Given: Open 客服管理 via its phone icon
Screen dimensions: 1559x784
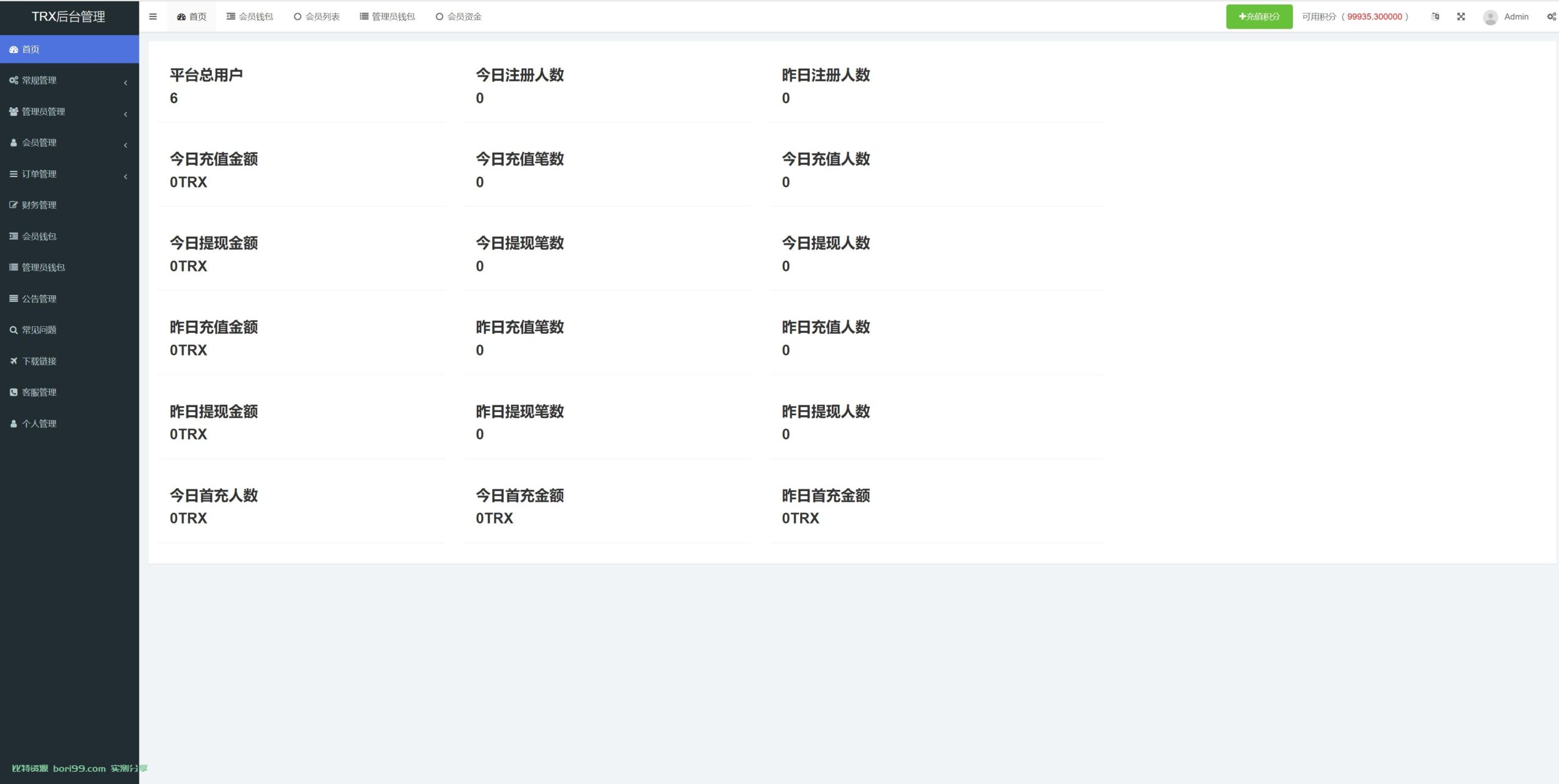Looking at the screenshot, I should click(x=13, y=393).
